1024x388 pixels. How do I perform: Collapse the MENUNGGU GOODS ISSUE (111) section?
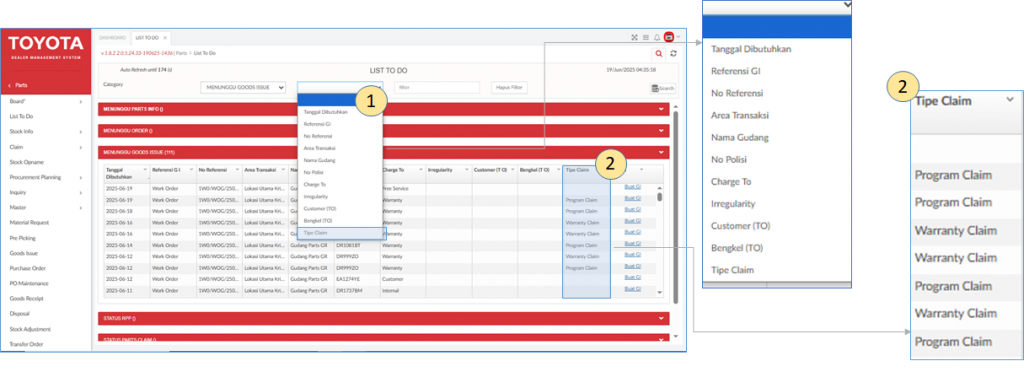point(384,152)
